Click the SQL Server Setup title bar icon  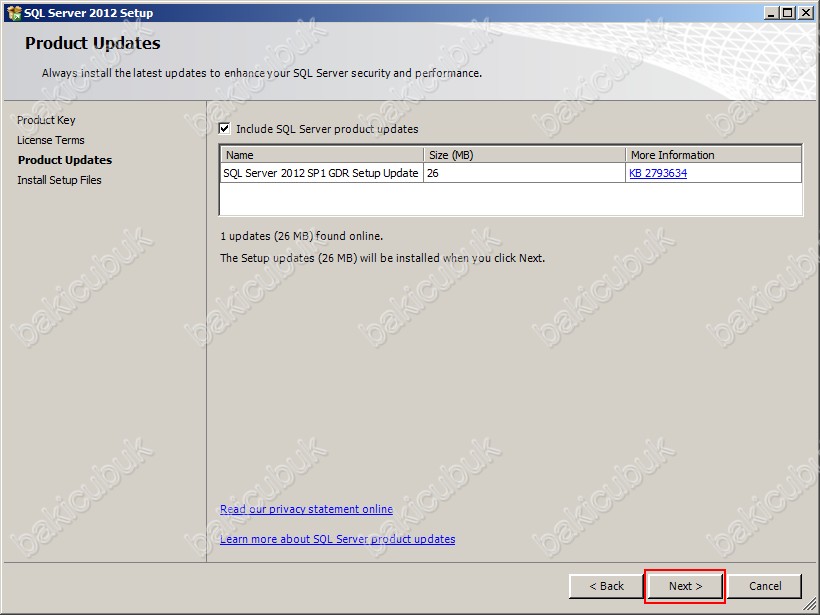(x=14, y=13)
